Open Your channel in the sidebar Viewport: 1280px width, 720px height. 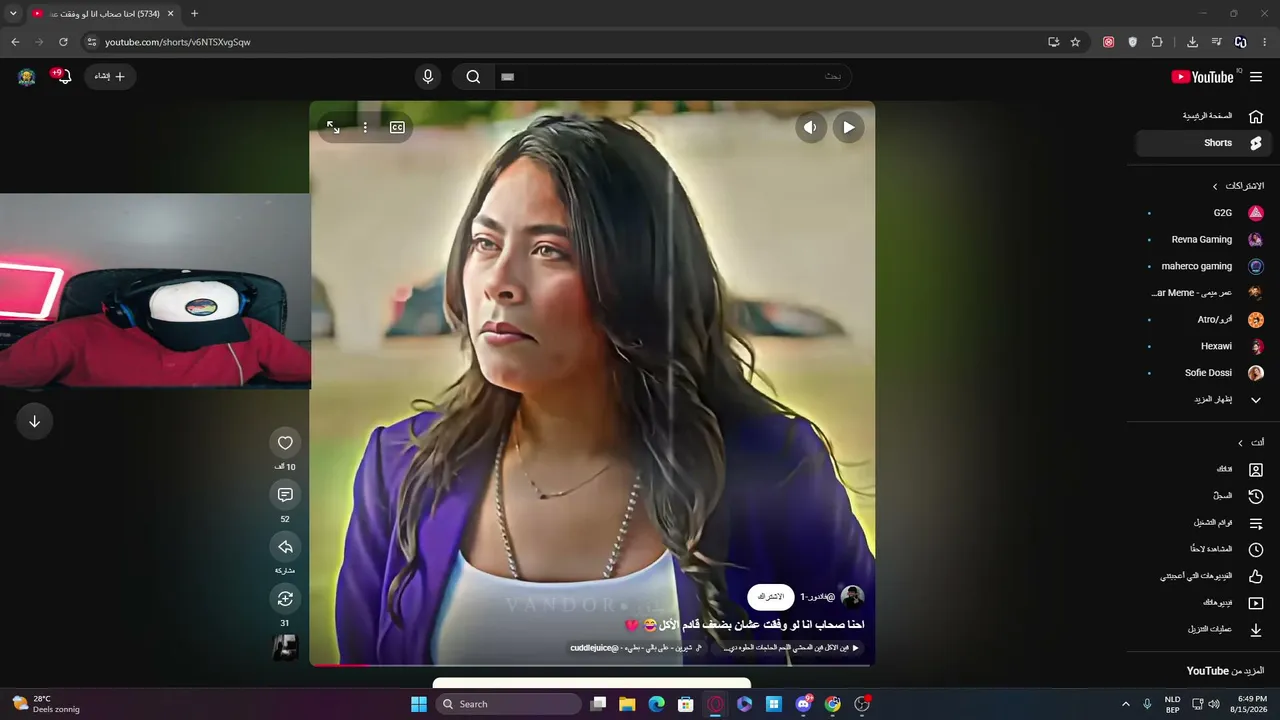click(x=1201, y=470)
